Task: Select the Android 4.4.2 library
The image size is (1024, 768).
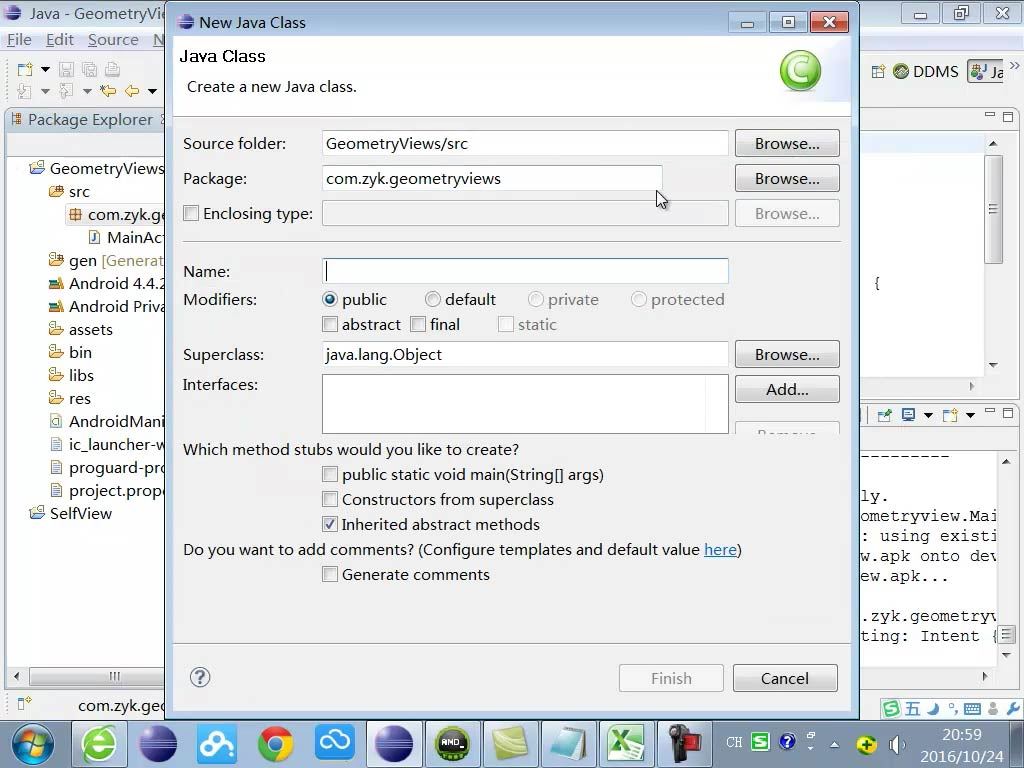Action: coord(106,283)
